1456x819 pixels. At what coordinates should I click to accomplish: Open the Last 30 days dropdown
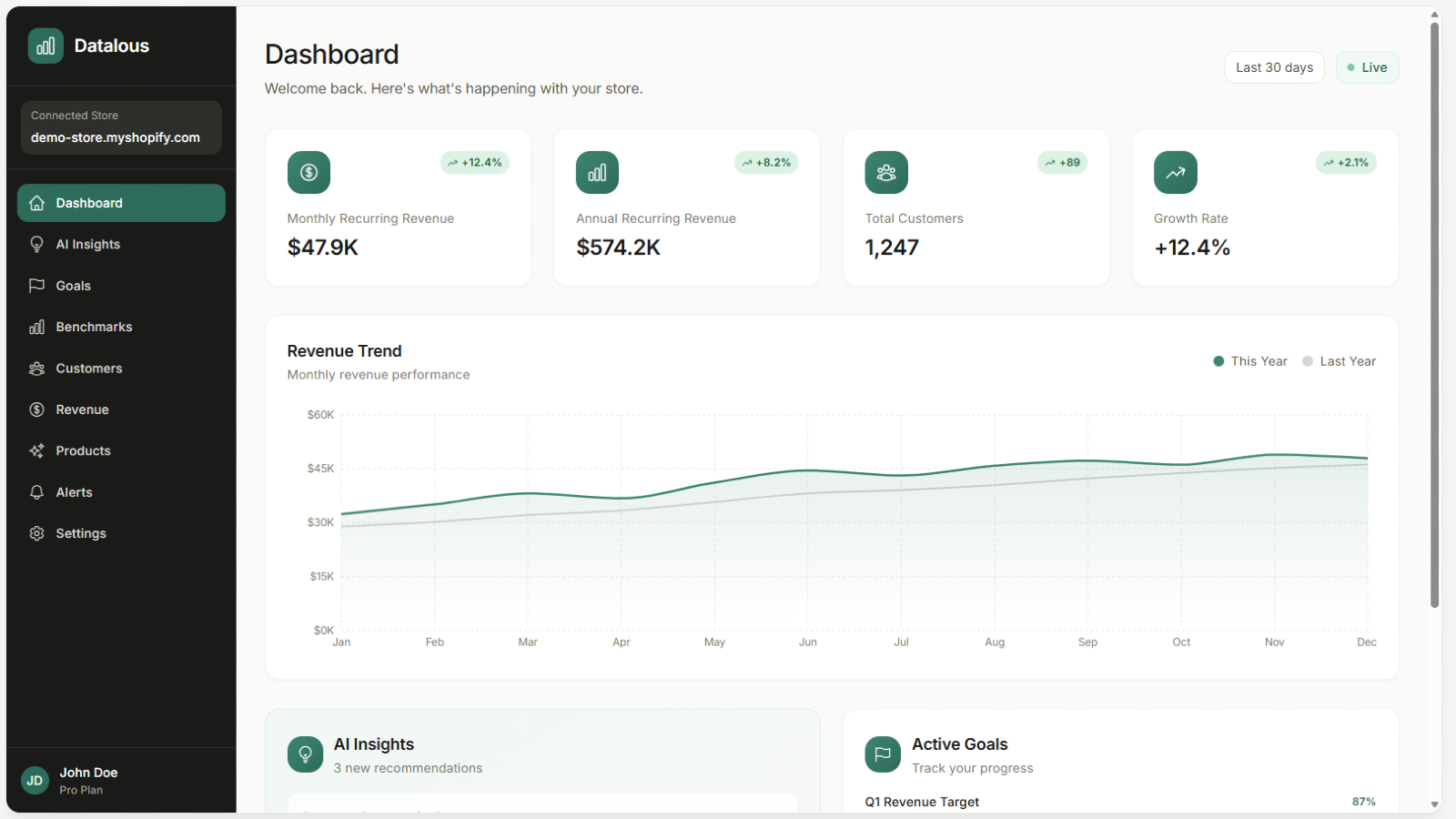[x=1274, y=66]
